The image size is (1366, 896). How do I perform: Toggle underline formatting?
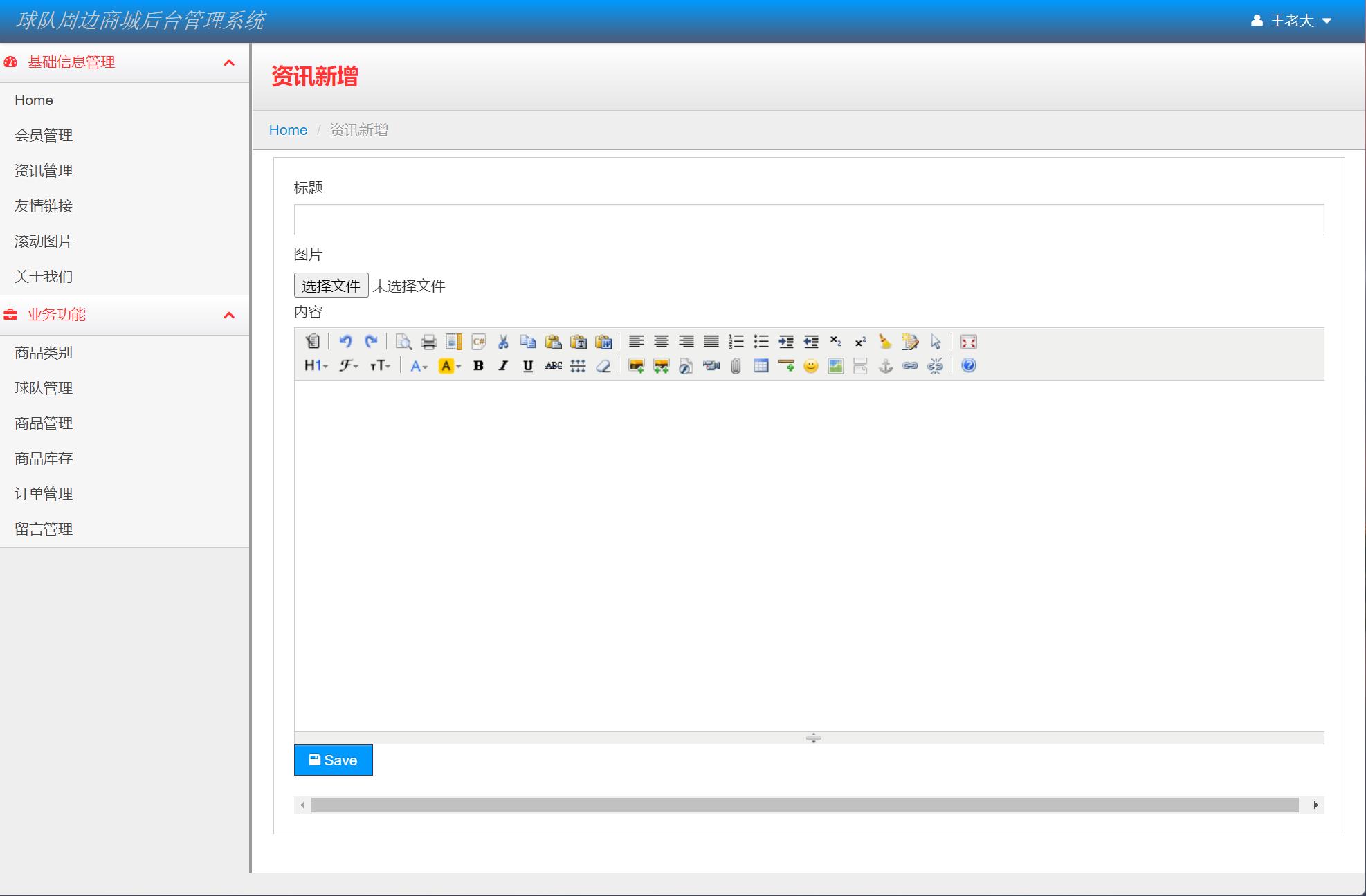tap(528, 366)
